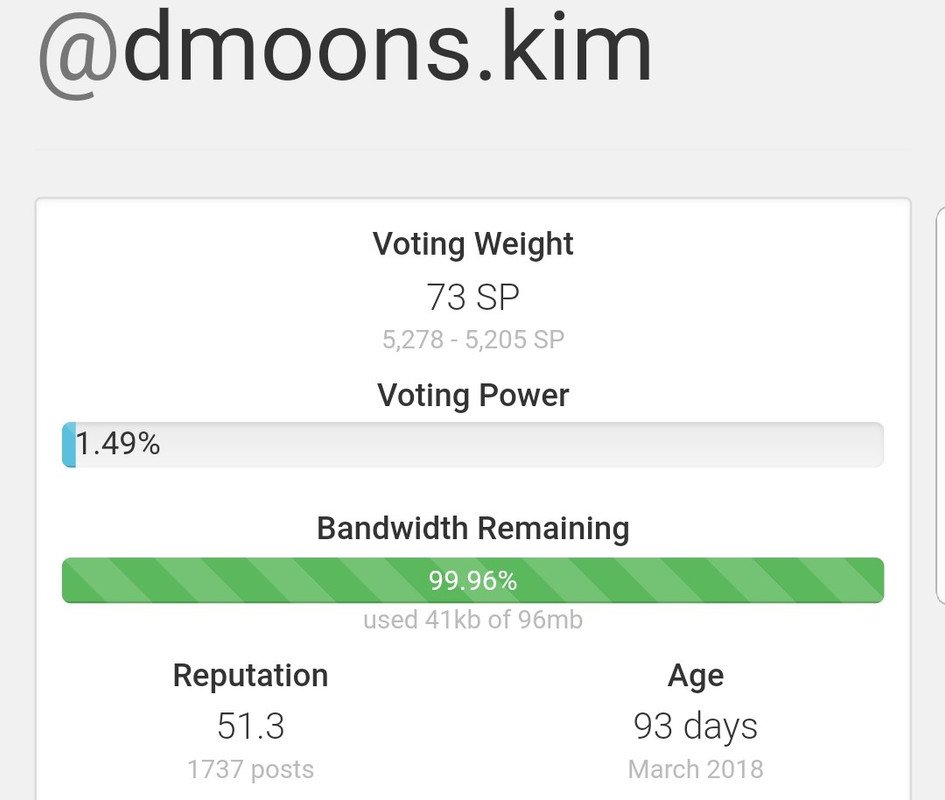
Task: Click the used 41kb of 96mb text
Action: tap(473, 620)
